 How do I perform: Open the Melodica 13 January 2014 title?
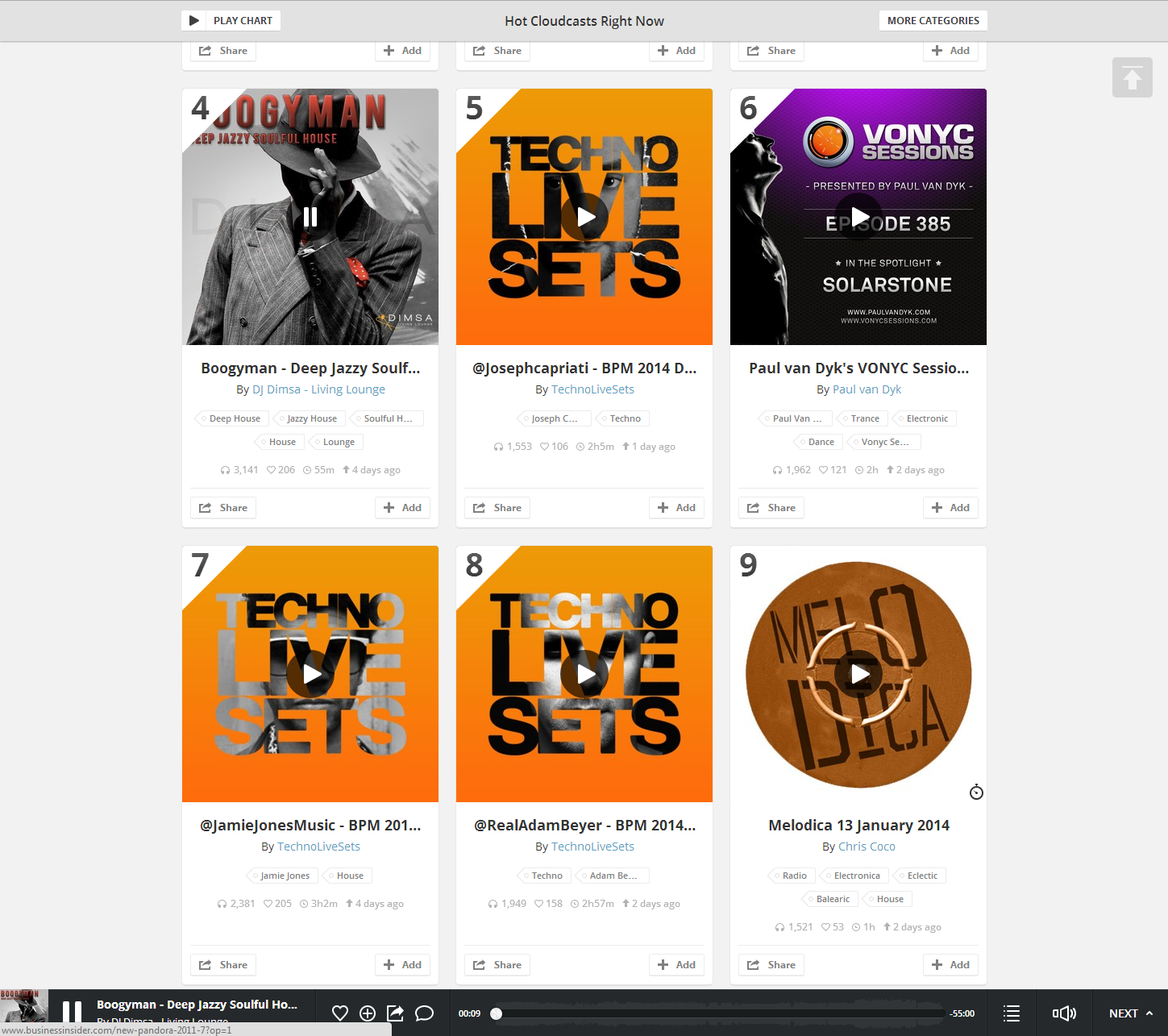click(x=858, y=826)
